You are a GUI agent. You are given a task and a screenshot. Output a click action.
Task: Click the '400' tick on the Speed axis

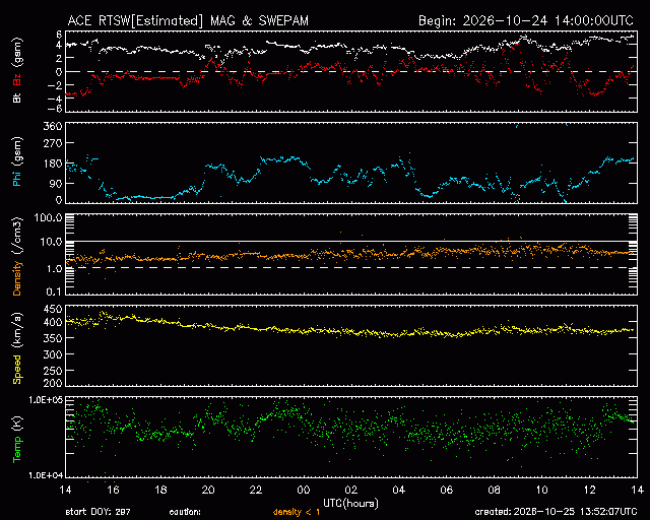[x=53, y=322]
